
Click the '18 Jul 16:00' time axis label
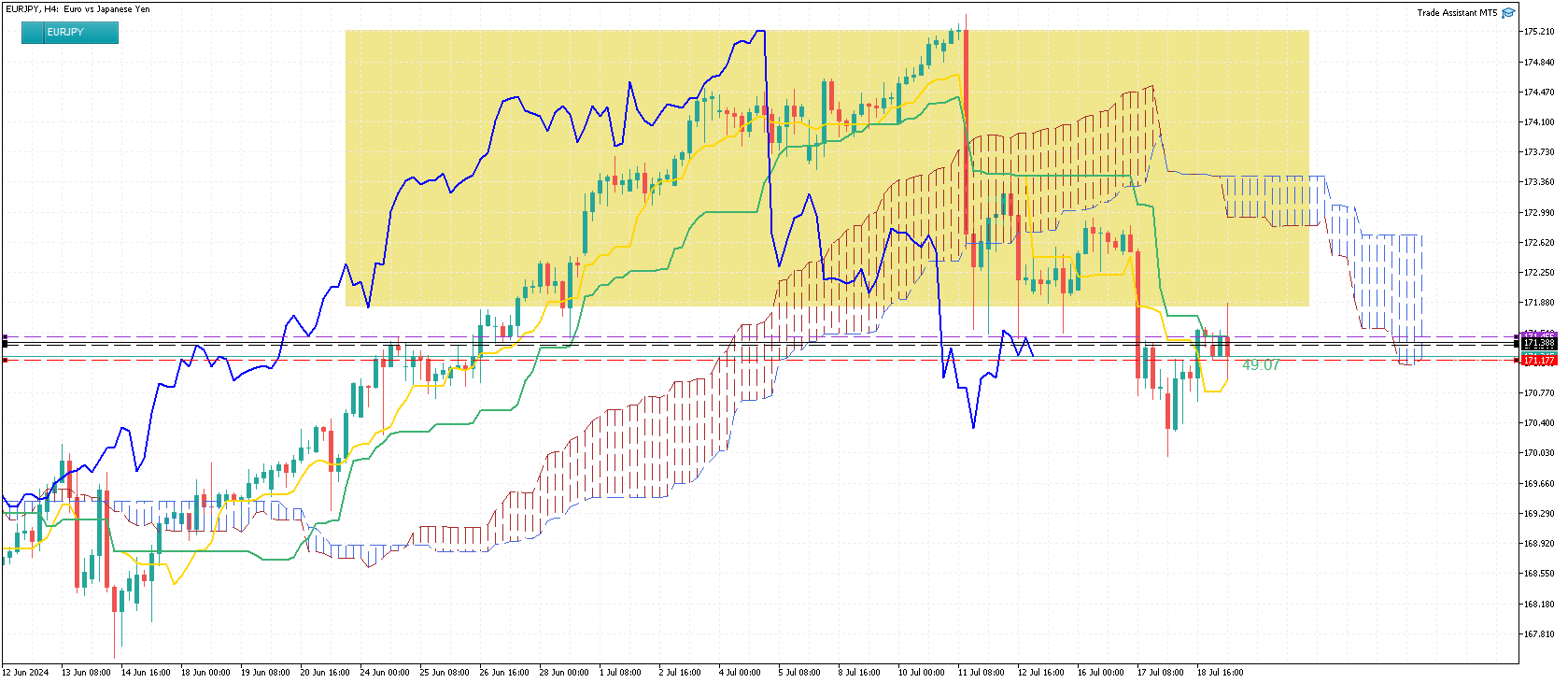point(1220,673)
